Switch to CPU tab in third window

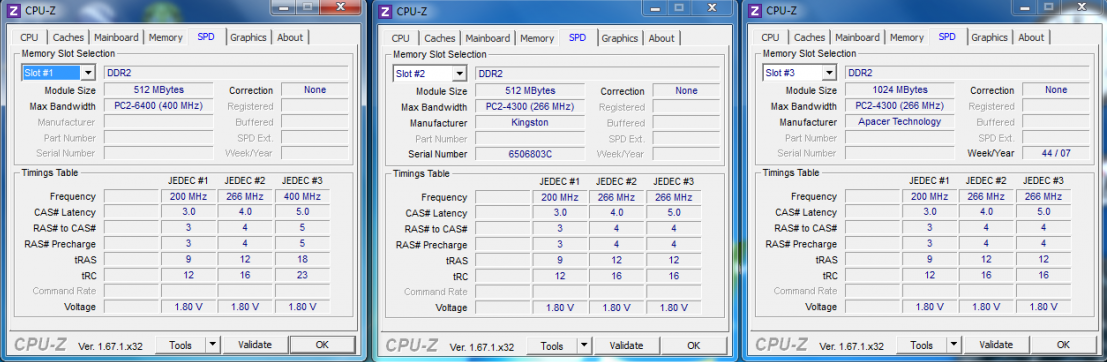[x=771, y=37]
